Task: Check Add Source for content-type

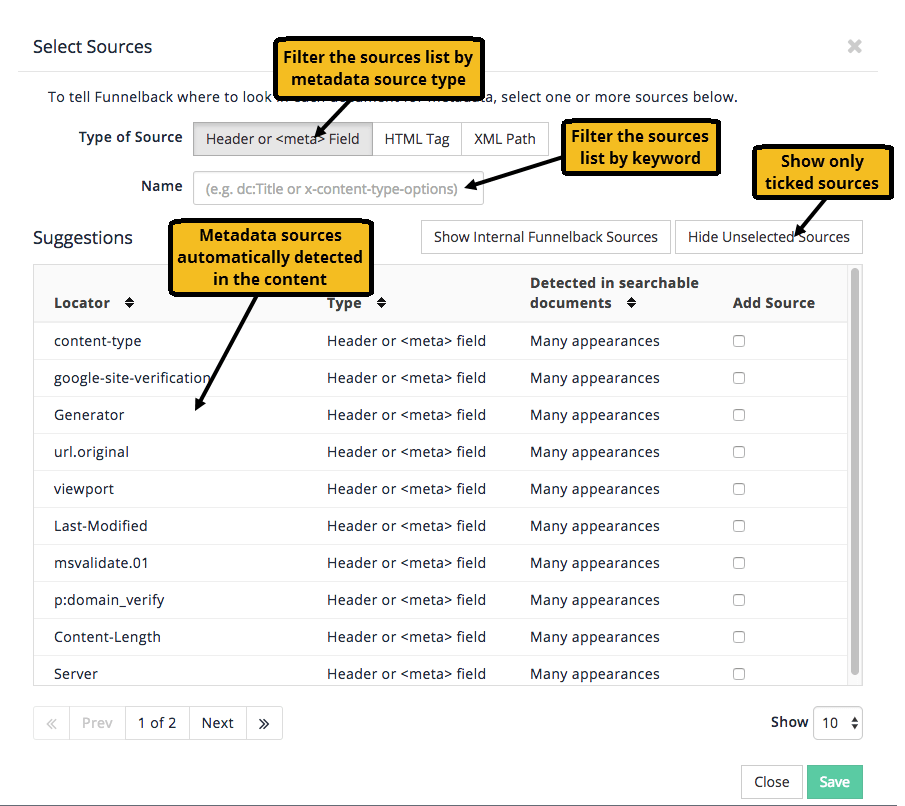Action: tap(739, 340)
